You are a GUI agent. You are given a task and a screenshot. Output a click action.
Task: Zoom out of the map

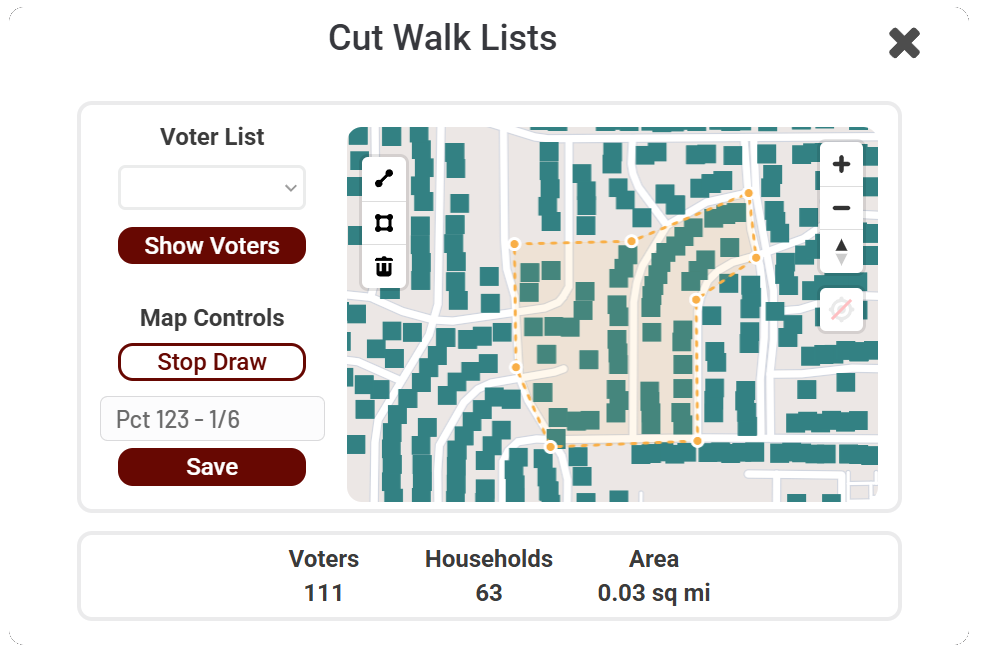pyautogui.click(x=841, y=208)
